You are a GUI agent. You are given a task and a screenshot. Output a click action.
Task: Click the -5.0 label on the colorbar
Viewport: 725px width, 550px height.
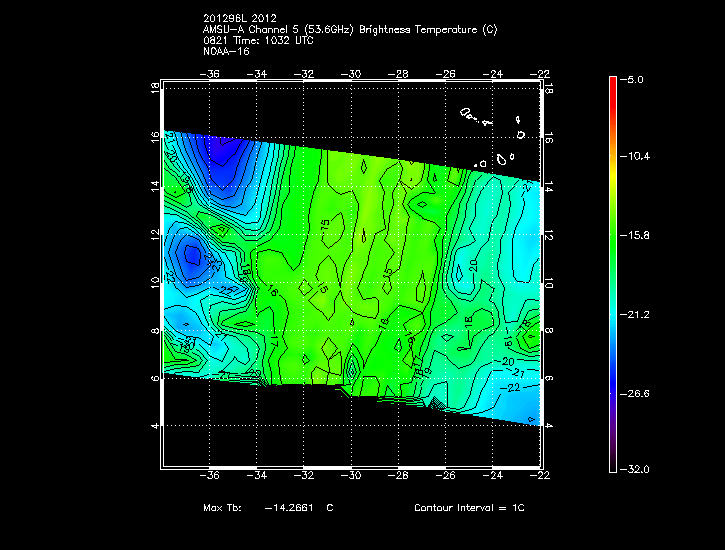[x=635, y=78]
